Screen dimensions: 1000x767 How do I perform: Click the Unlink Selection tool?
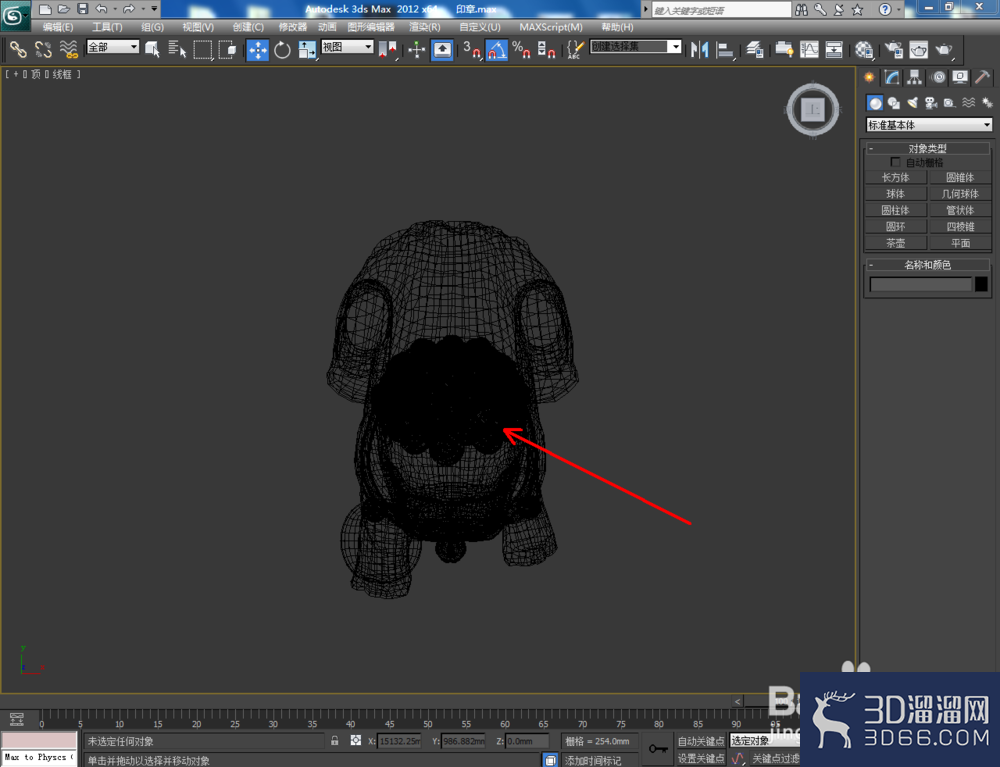[x=43, y=49]
